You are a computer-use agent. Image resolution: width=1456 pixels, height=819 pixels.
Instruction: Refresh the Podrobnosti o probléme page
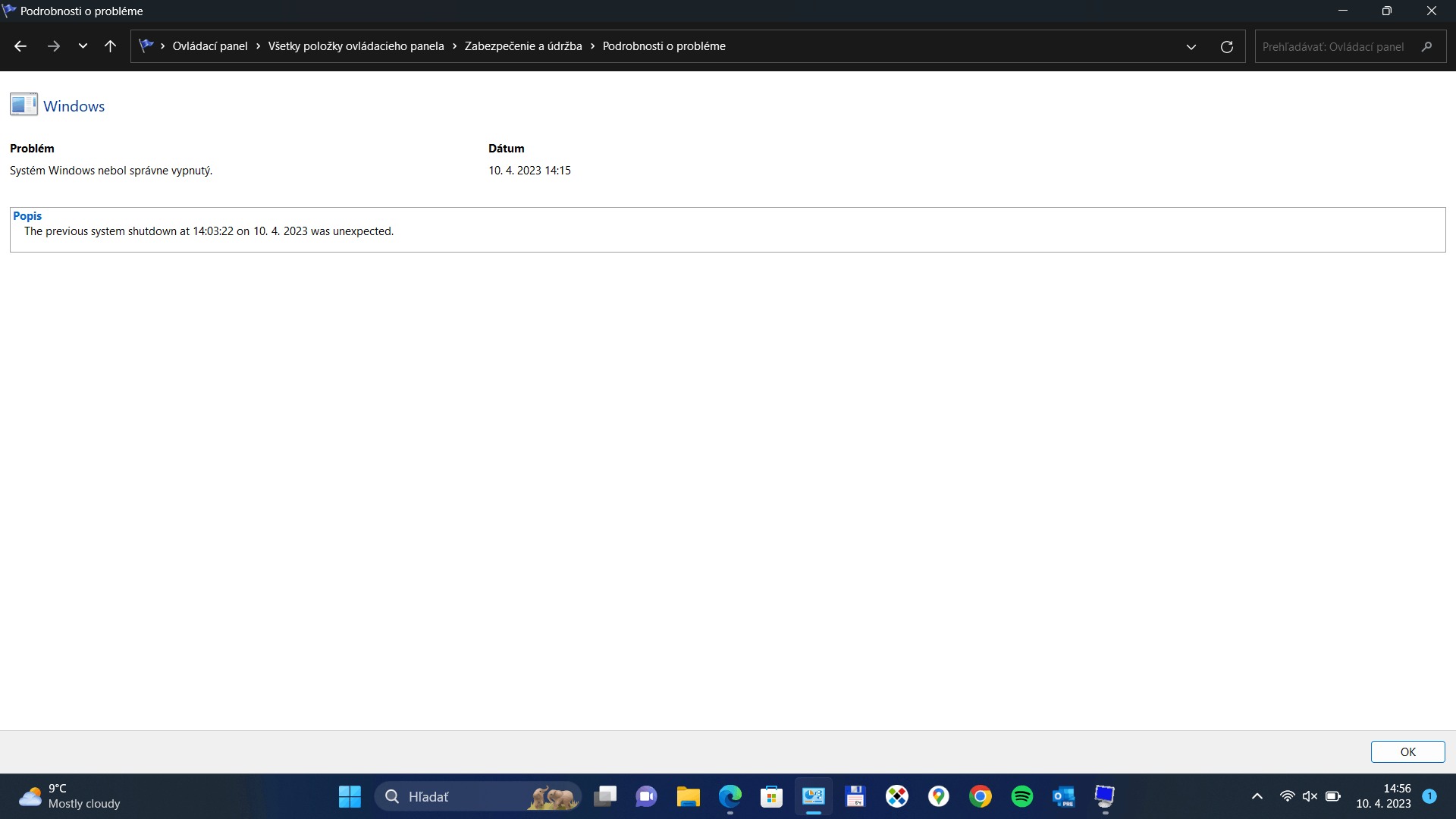[x=1226, y=46]
